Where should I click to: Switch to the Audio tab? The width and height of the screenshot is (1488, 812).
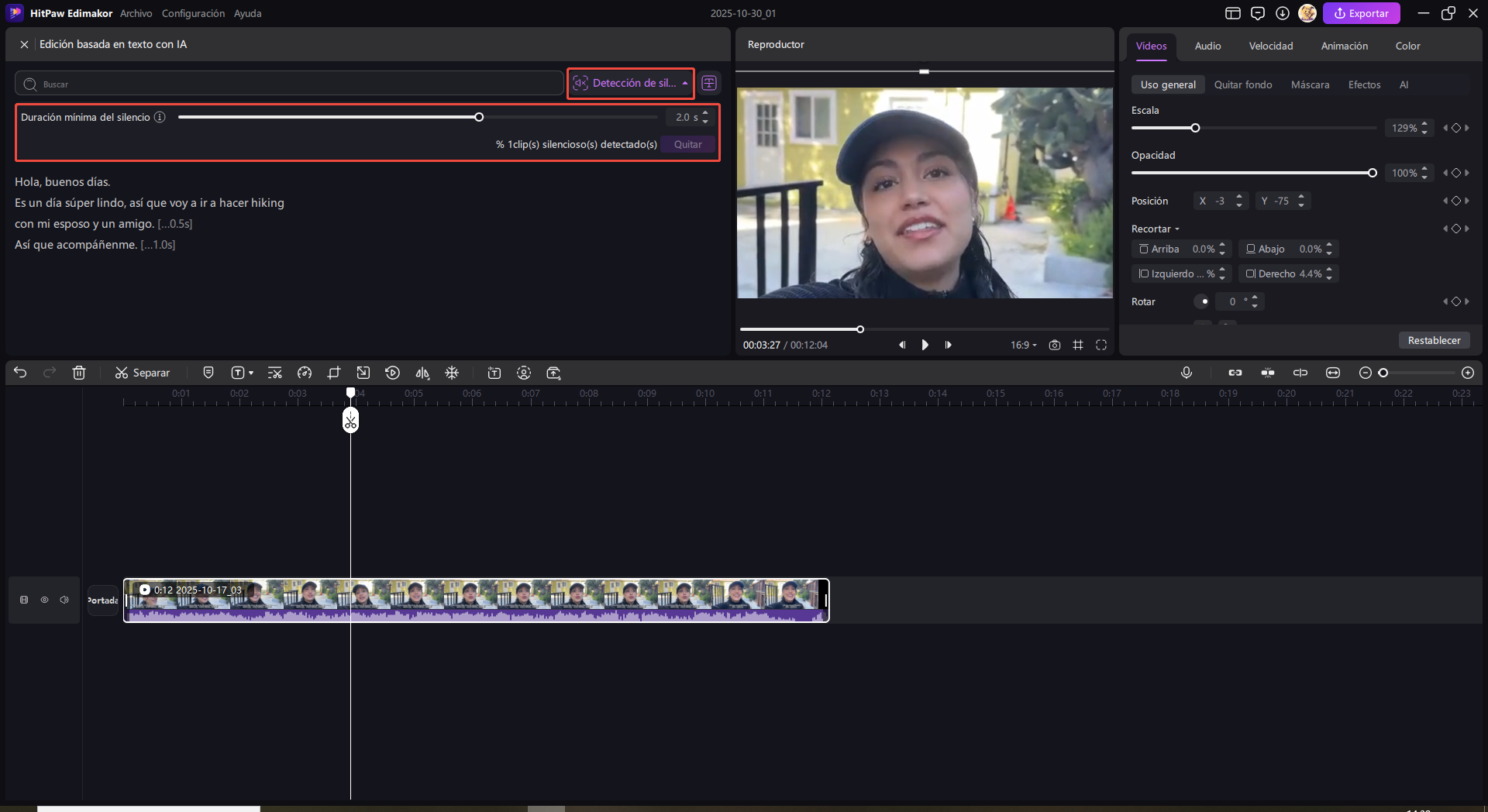(1207, 46)
